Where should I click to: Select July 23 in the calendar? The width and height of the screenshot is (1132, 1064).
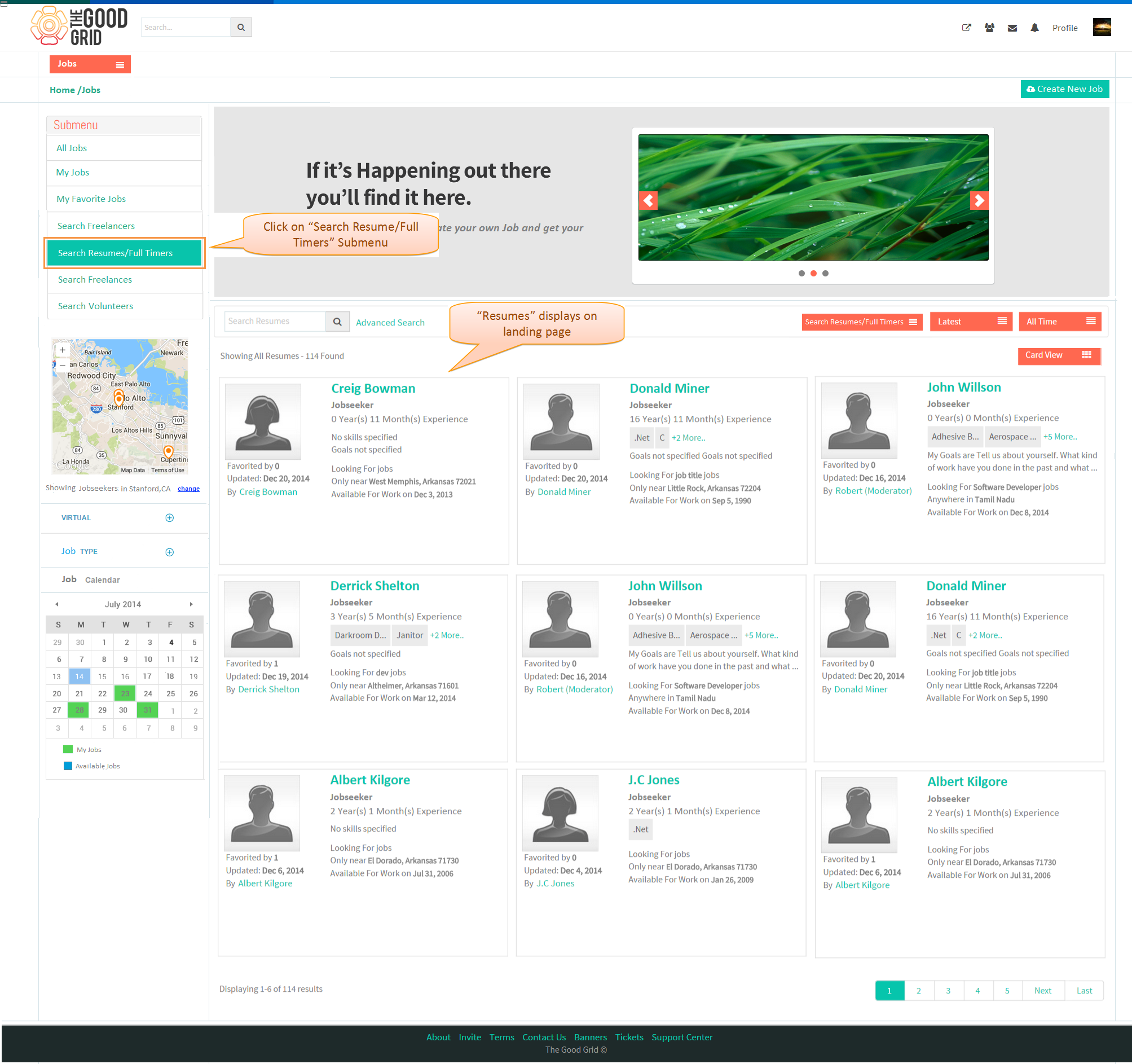click(x=125, y=694)
